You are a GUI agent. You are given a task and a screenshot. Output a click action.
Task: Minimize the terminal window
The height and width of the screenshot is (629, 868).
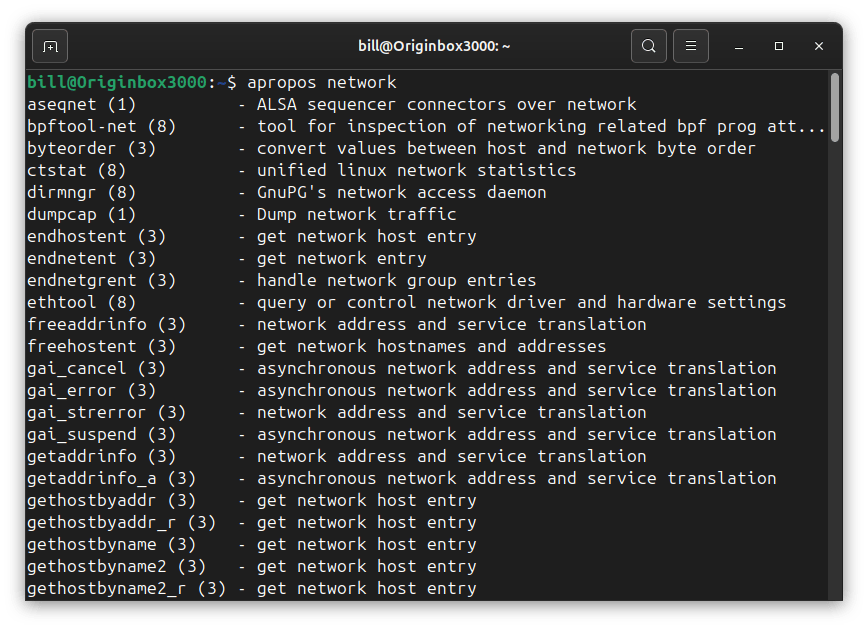pos(740,47)
